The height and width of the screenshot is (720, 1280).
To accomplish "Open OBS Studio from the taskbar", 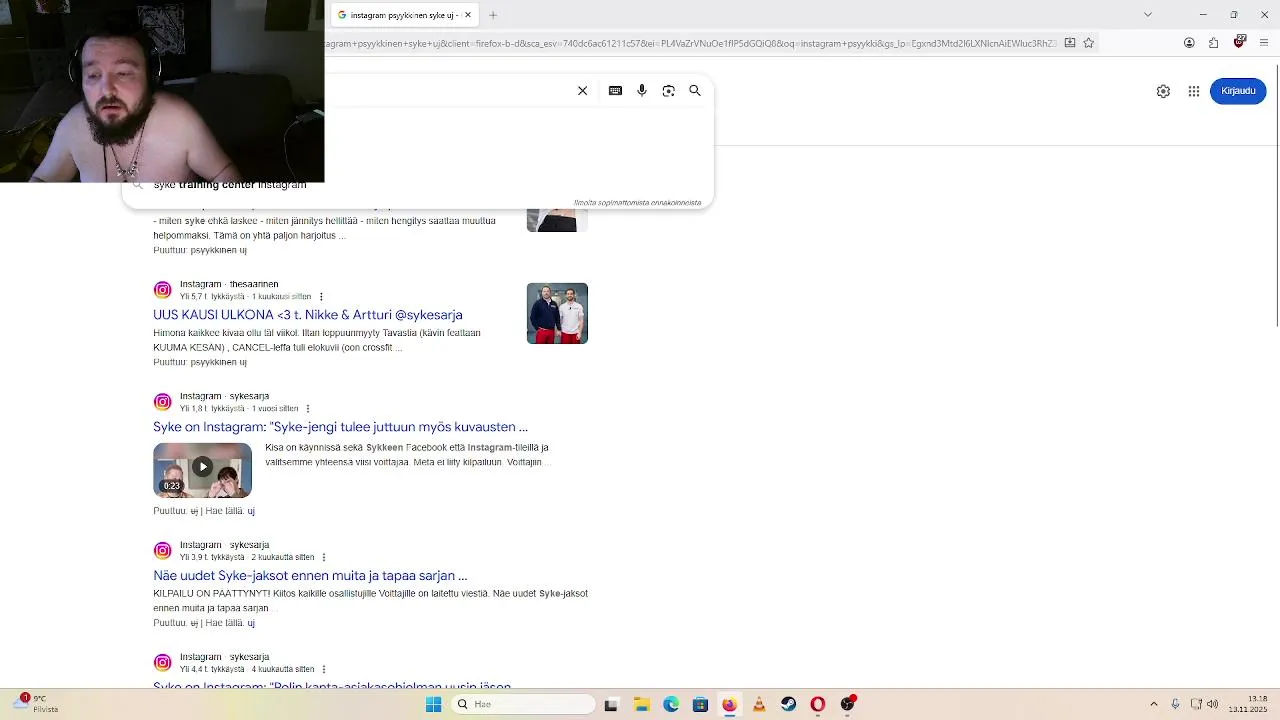I will 848,704.
